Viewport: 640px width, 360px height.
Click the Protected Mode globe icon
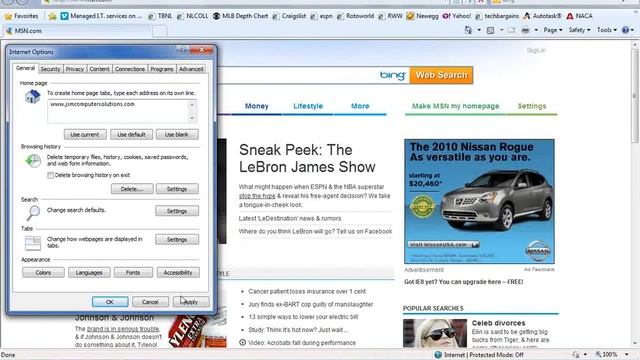(438, 355)
